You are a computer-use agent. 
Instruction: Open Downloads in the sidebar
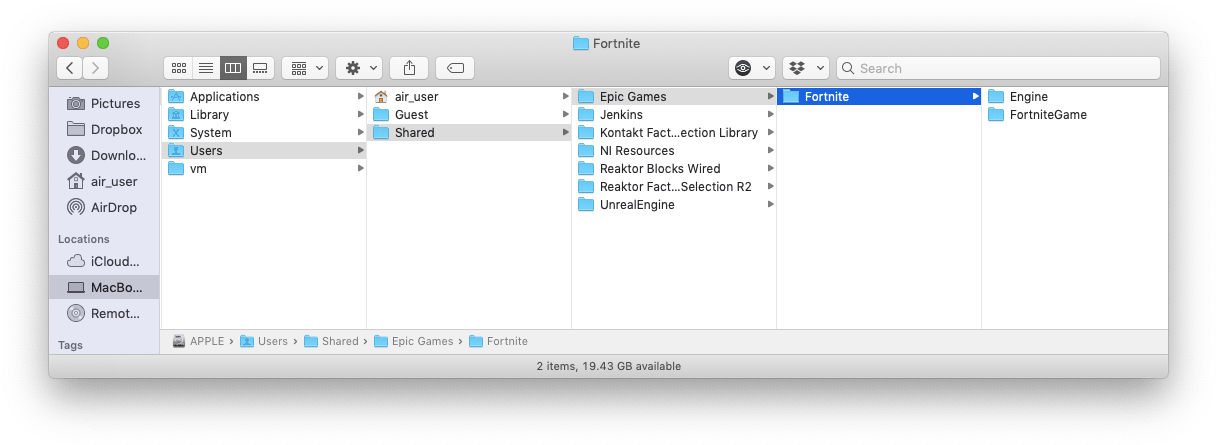tap(104, 155)
